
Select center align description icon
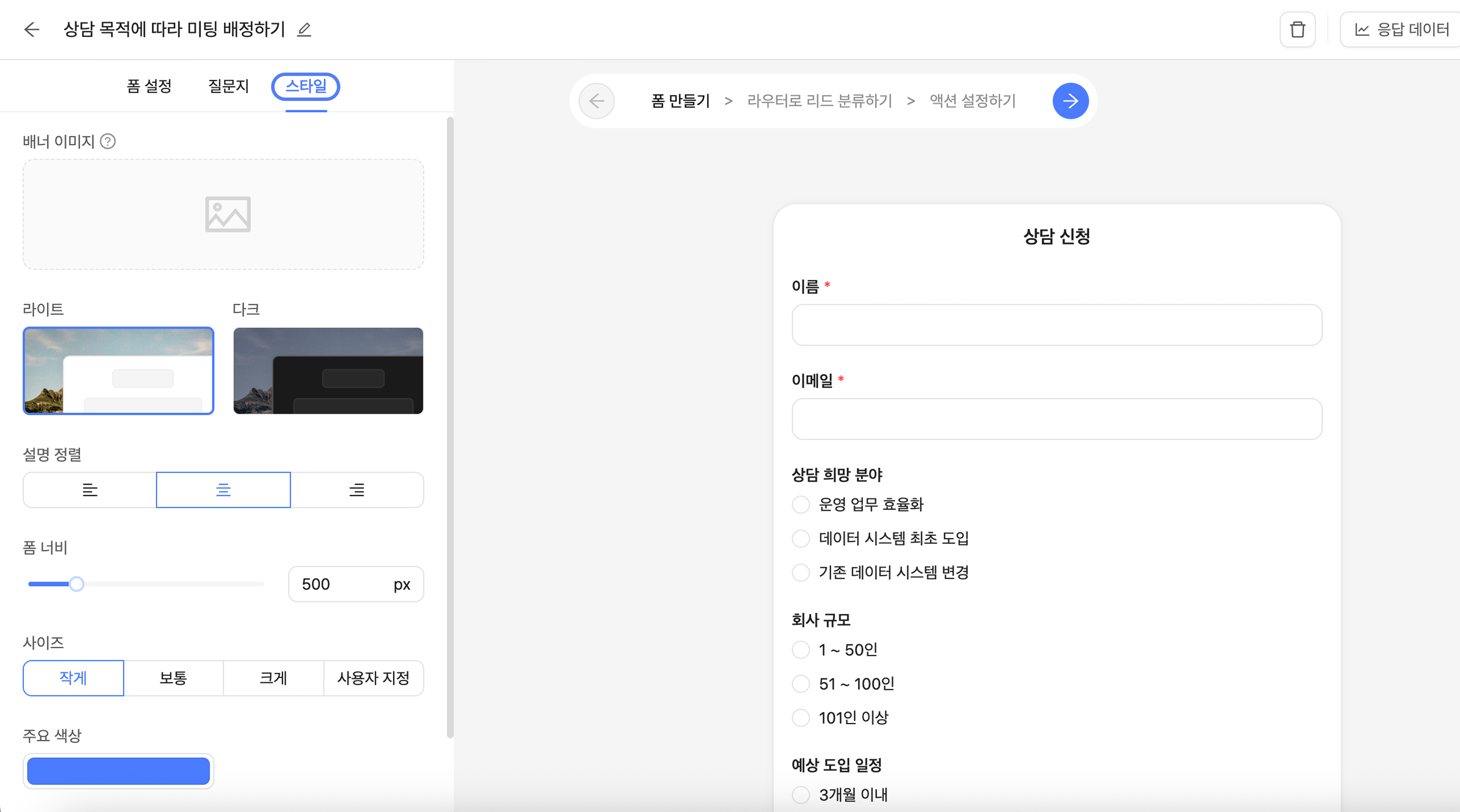coord(223,490)
